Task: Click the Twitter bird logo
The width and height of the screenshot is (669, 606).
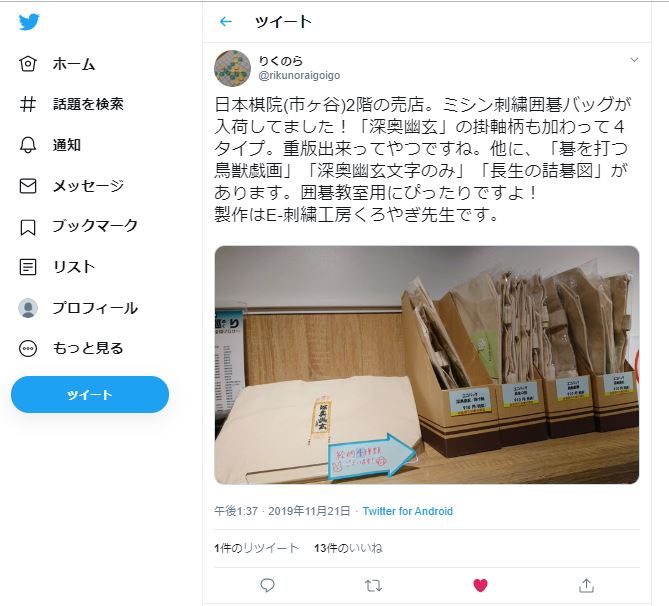Action: pyautogui.click(x=29, y=22)
